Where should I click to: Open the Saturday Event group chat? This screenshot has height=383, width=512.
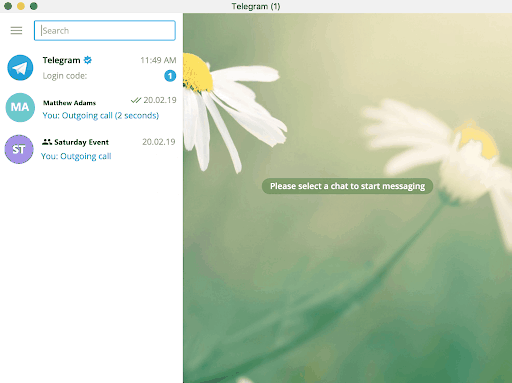pos(91,149)
